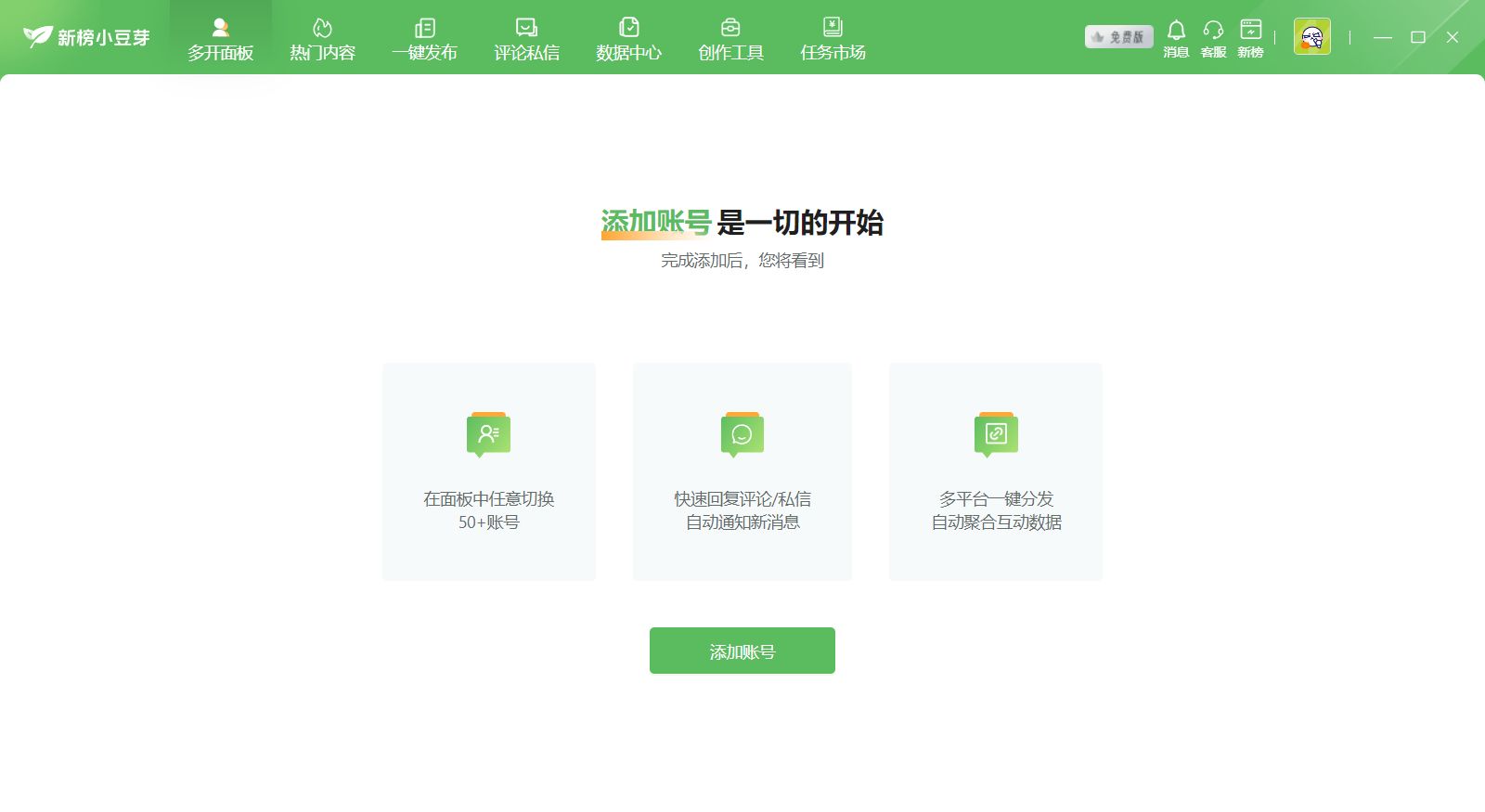1485x812 pixels.
Task: Open the 多开面板 tab
Action: pyautogui.click(x=221, y=39)
